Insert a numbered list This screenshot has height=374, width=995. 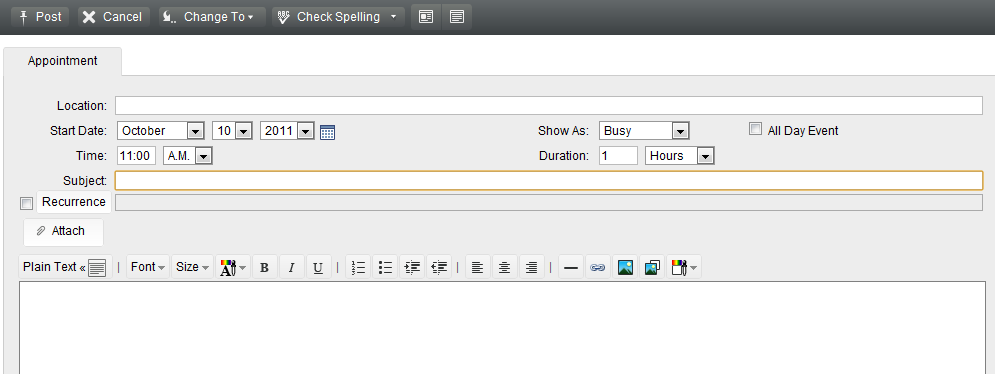(x=359, y=268)
